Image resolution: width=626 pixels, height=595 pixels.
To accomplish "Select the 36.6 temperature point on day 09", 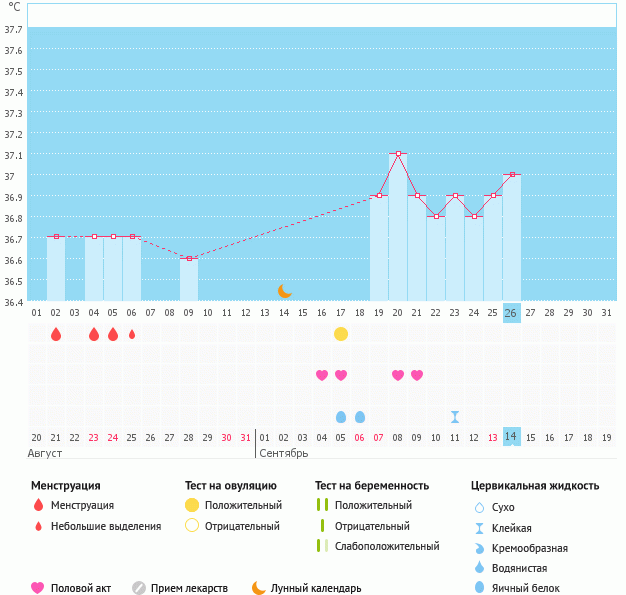I will [x=189, y=258].
